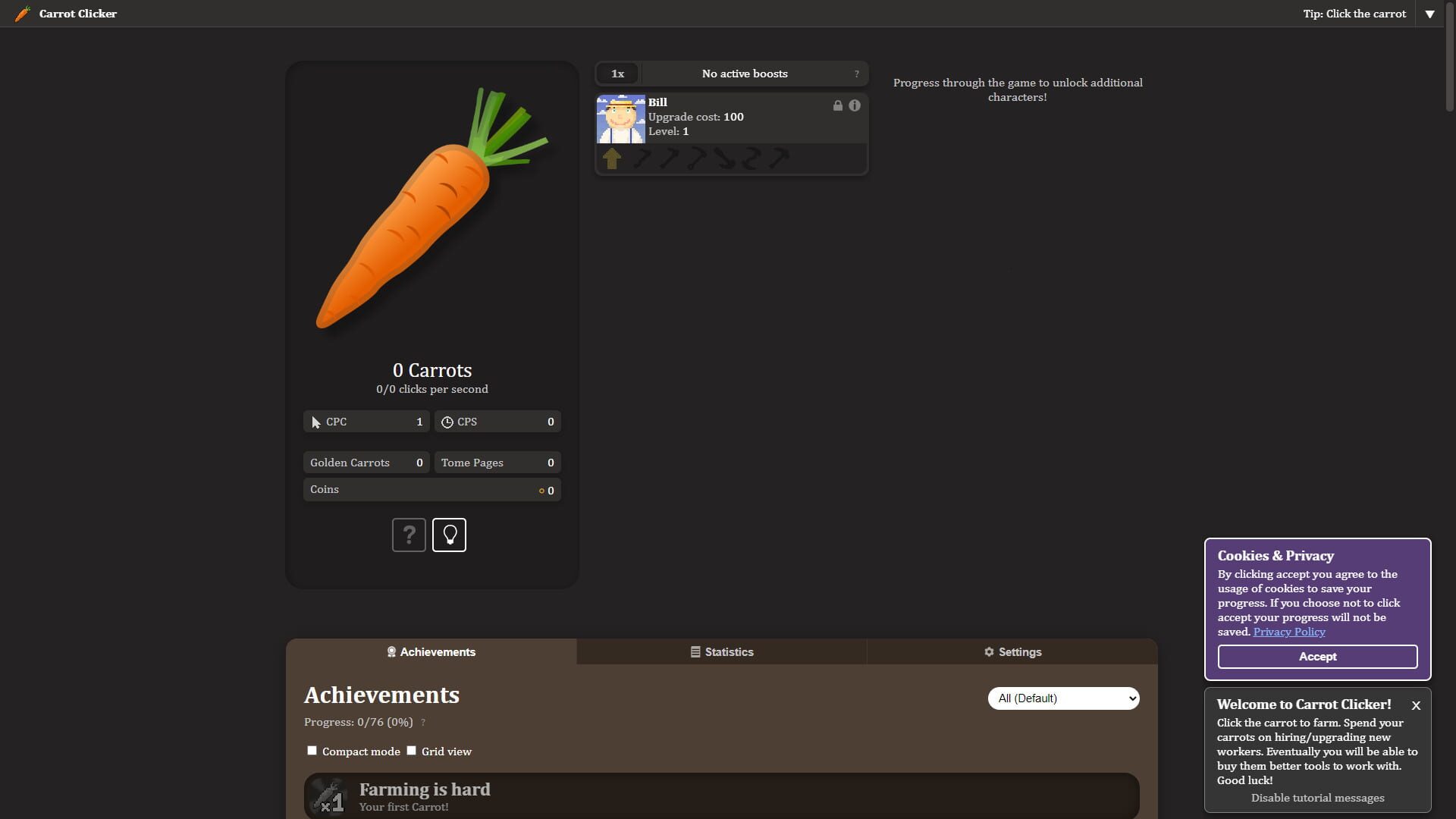Image resolution: width=1456 pixels, height=819 pixels.
Task: Toggle the lock icon on Bill's card
Action: tap(837, 106)
